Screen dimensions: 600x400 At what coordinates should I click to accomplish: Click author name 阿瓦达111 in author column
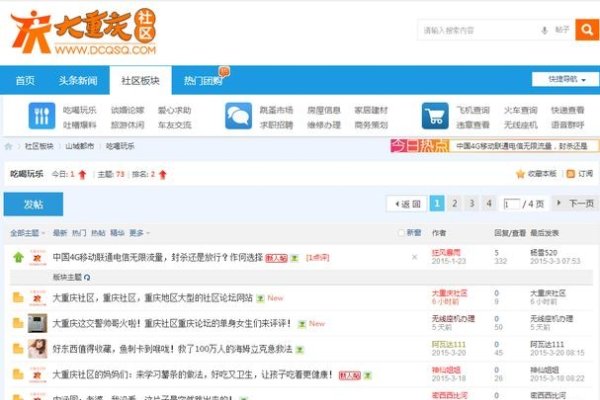coord(449,344)
